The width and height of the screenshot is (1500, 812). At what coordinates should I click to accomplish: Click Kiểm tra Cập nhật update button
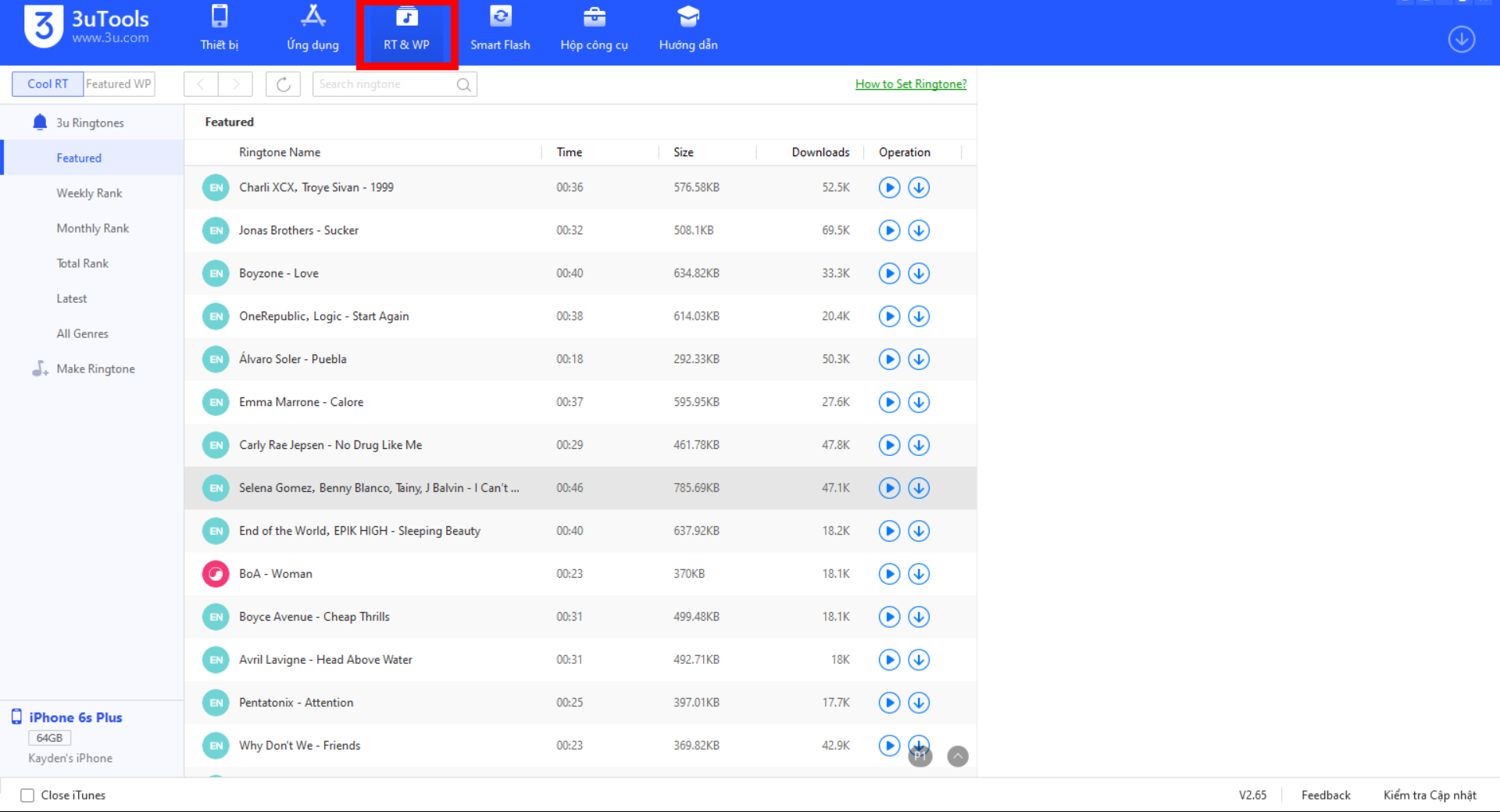coord(1429,795)
